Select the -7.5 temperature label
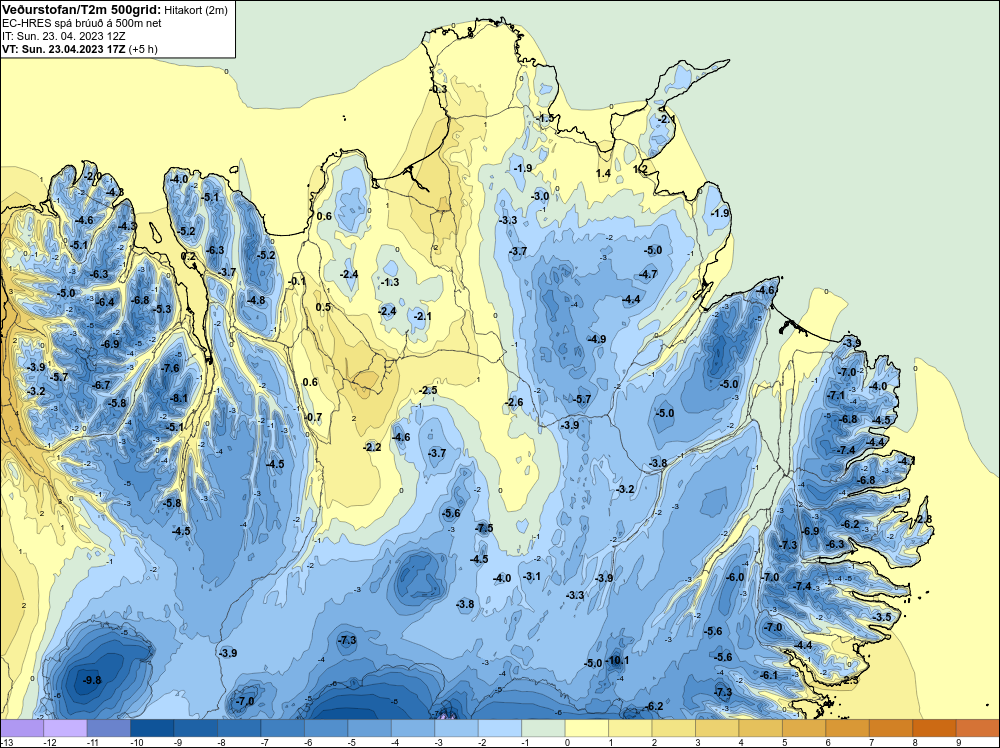The width and height of the screenshot is (1000, 748). pyautogui.click(x=484, y=528)
